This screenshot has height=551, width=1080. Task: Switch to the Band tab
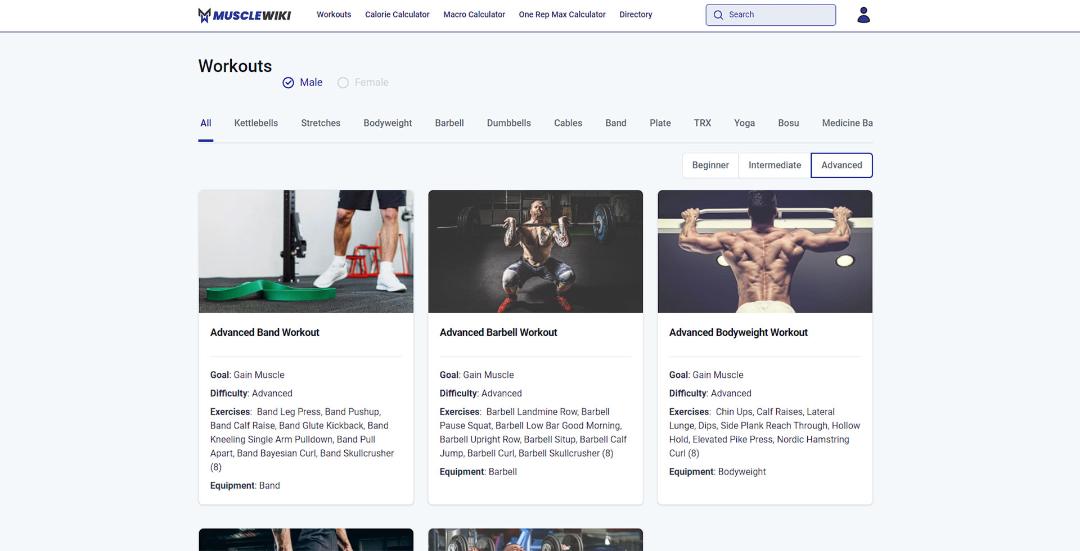click(616, 123)
